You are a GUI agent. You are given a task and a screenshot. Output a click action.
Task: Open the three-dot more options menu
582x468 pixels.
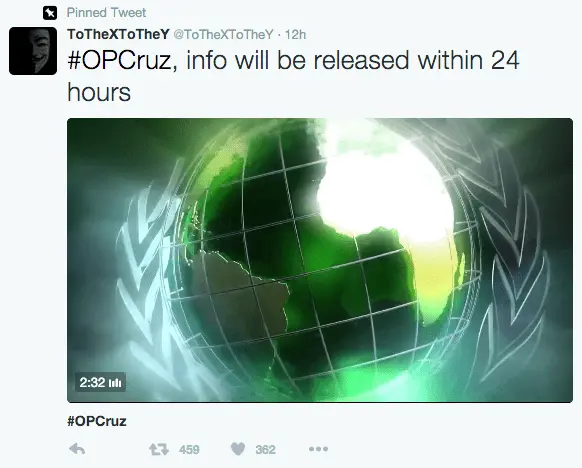318,449
